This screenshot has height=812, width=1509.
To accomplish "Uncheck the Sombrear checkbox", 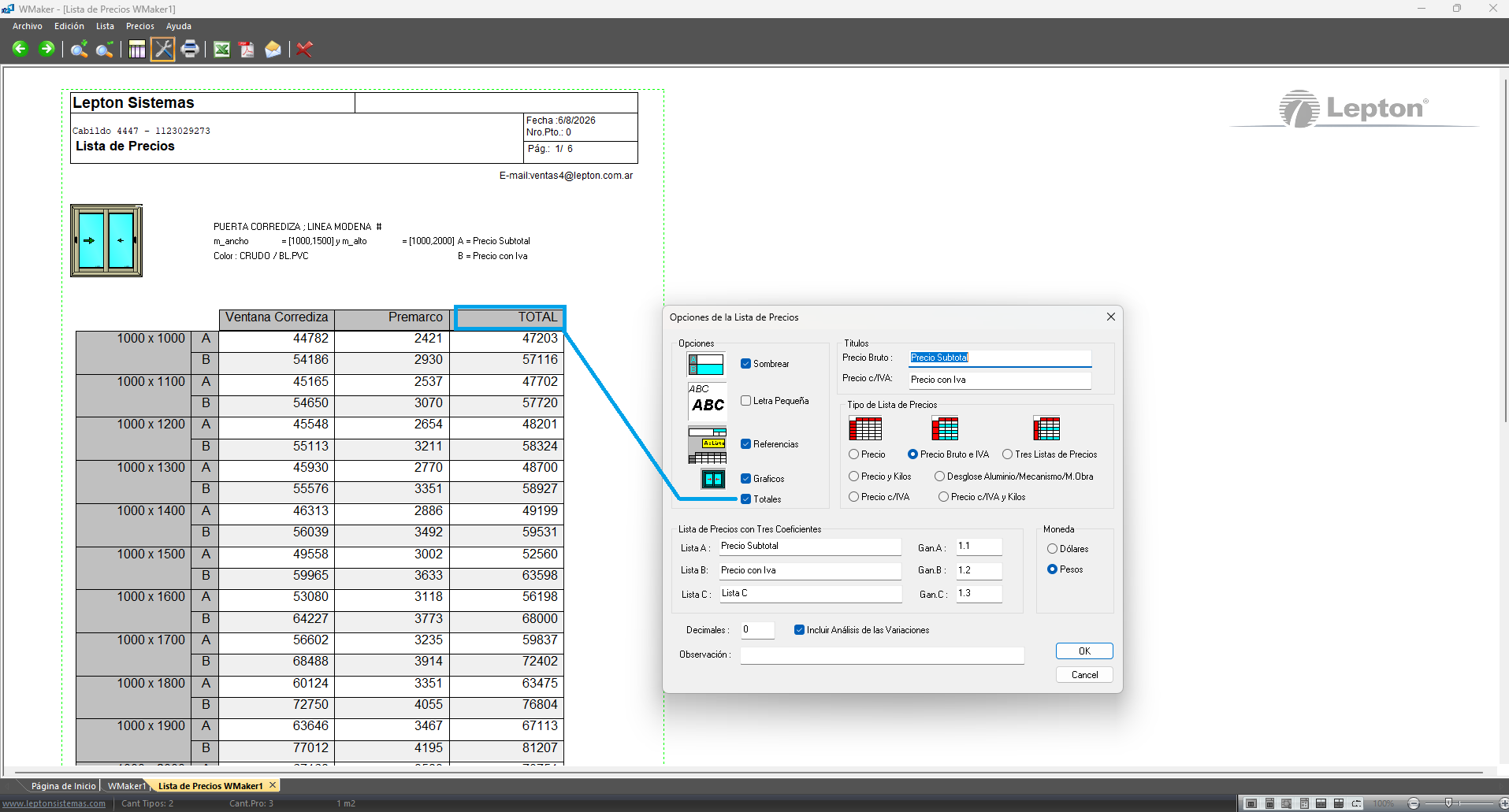I will (x=745, y=364).
